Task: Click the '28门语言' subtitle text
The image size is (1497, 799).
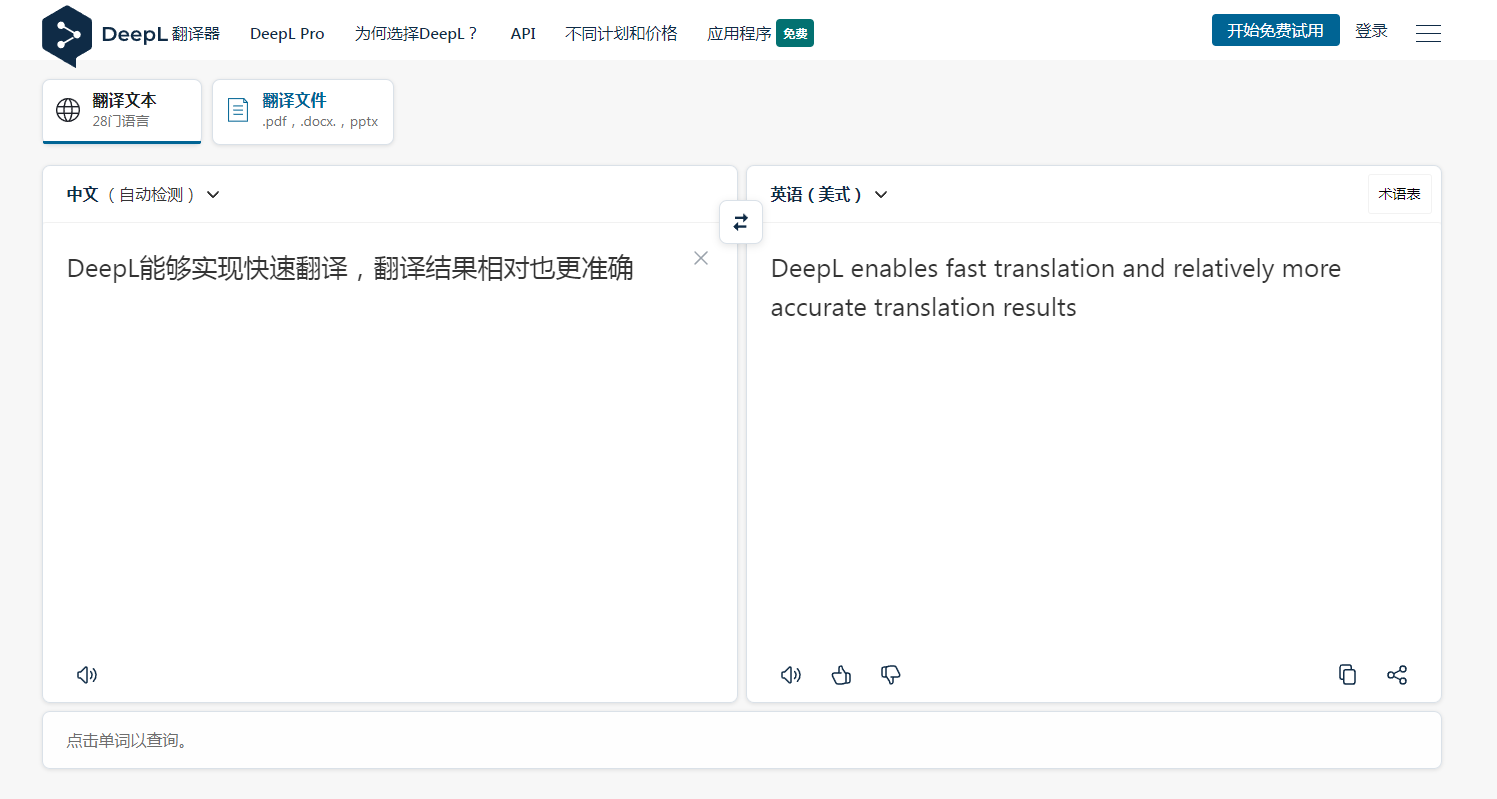Action: (121, 122)
